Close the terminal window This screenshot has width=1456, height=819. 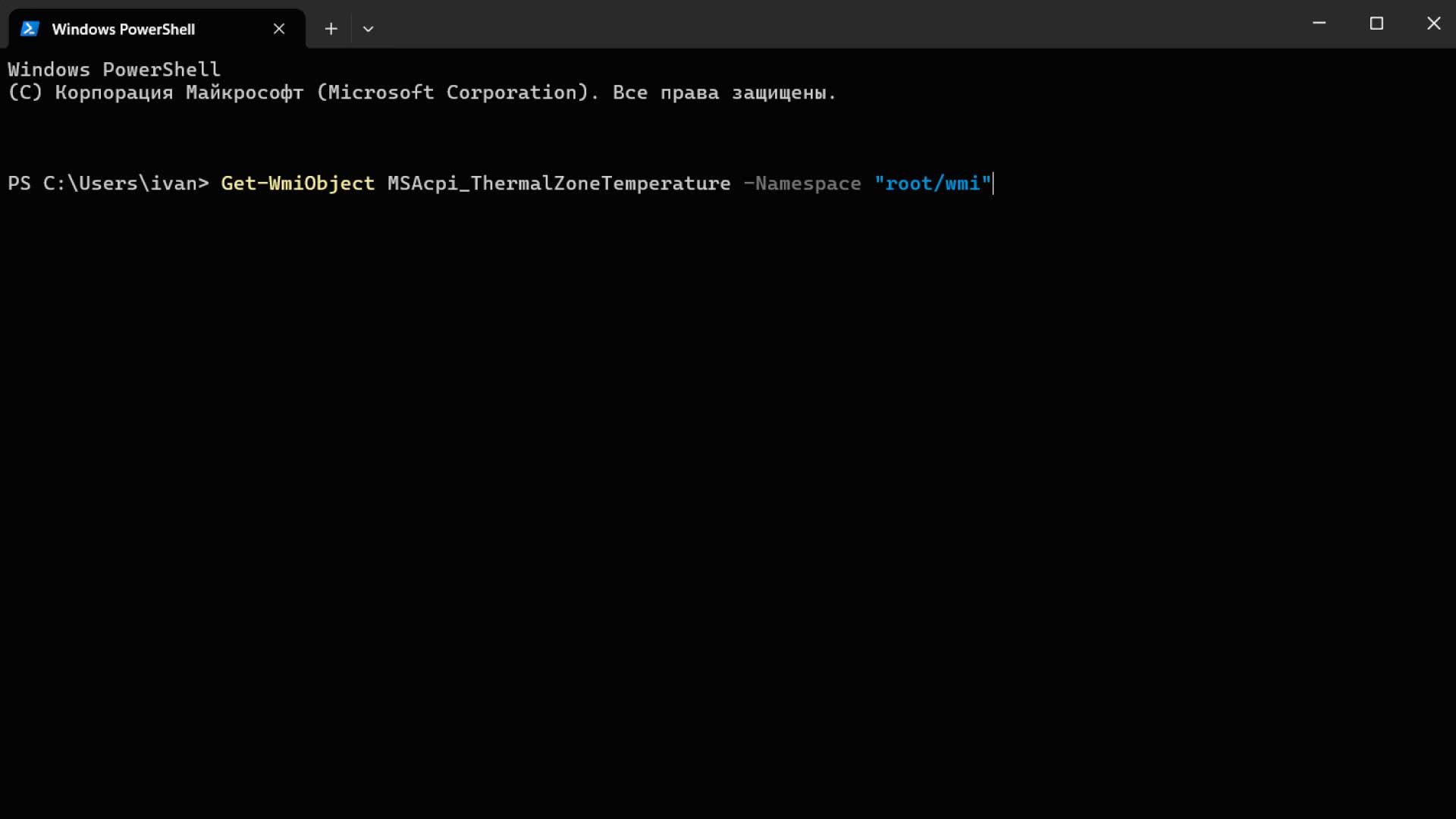tap(1433, 24)
